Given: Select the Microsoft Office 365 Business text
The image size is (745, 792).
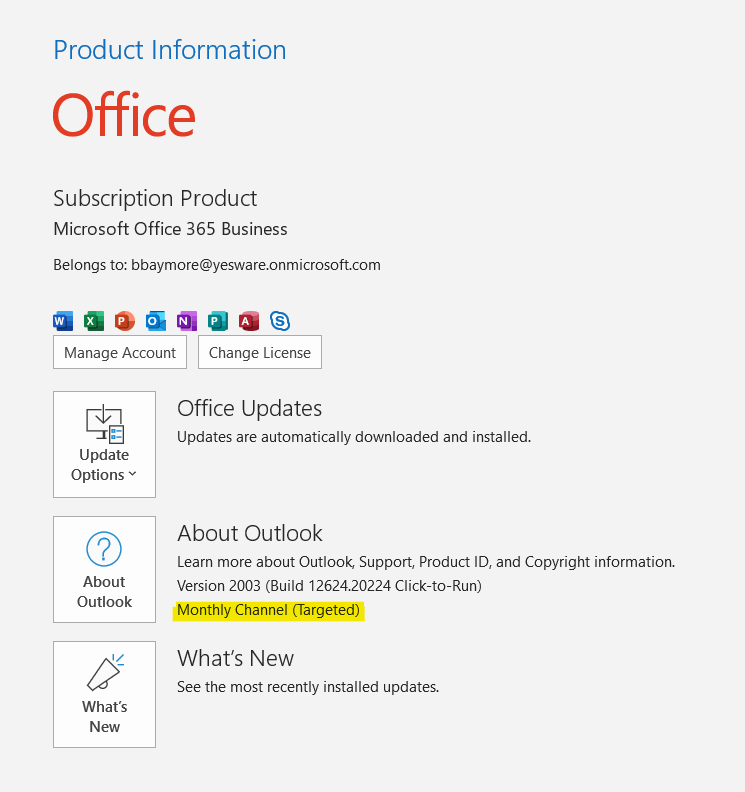Looking at the screenshot, I should coord(170,229).
